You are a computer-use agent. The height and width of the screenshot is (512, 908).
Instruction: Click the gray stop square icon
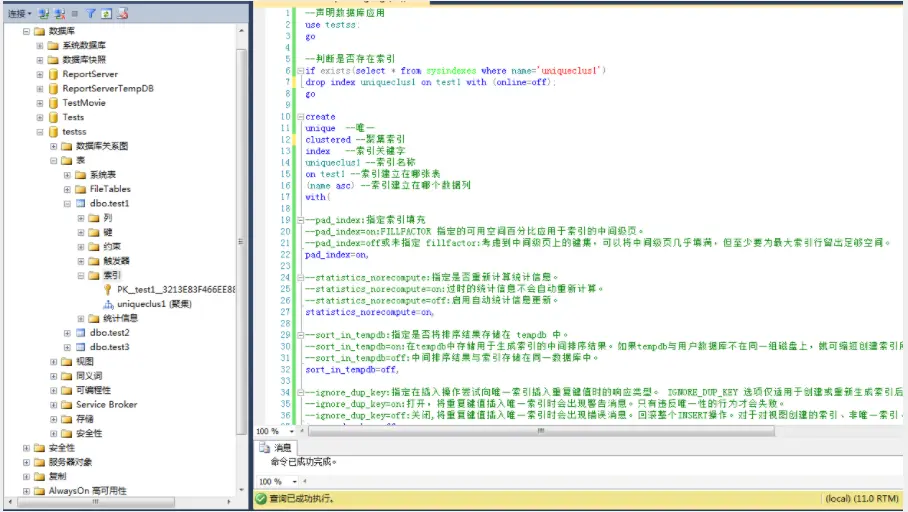[x=75, y=13]
